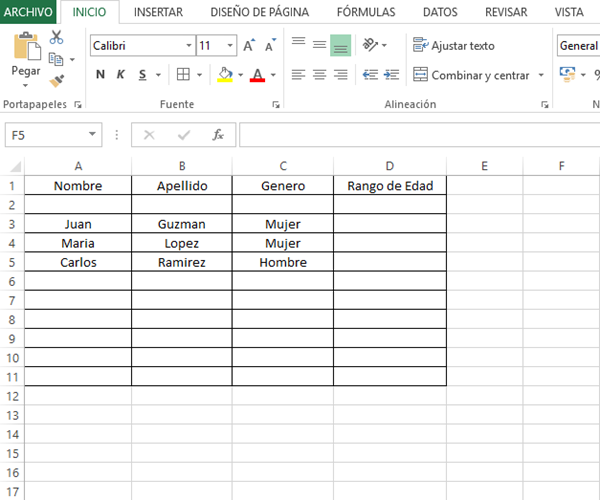This screenshot has height=500, width=600.
Task: Align text left
Action: point(298,74)
